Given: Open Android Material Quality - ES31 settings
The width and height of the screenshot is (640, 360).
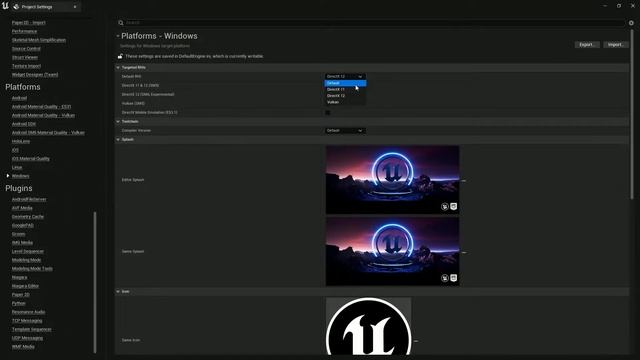Looking at the screenshot, I should (41, 107).
